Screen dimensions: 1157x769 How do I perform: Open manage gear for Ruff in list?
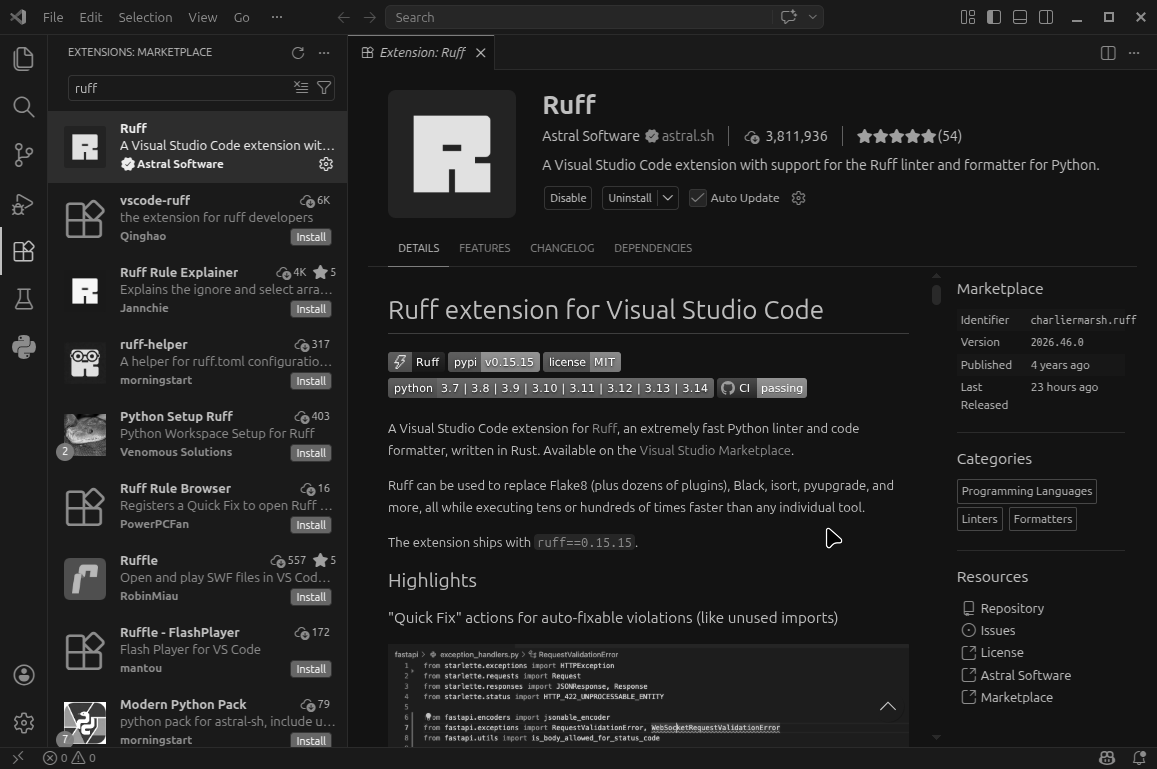click(325, 164)
